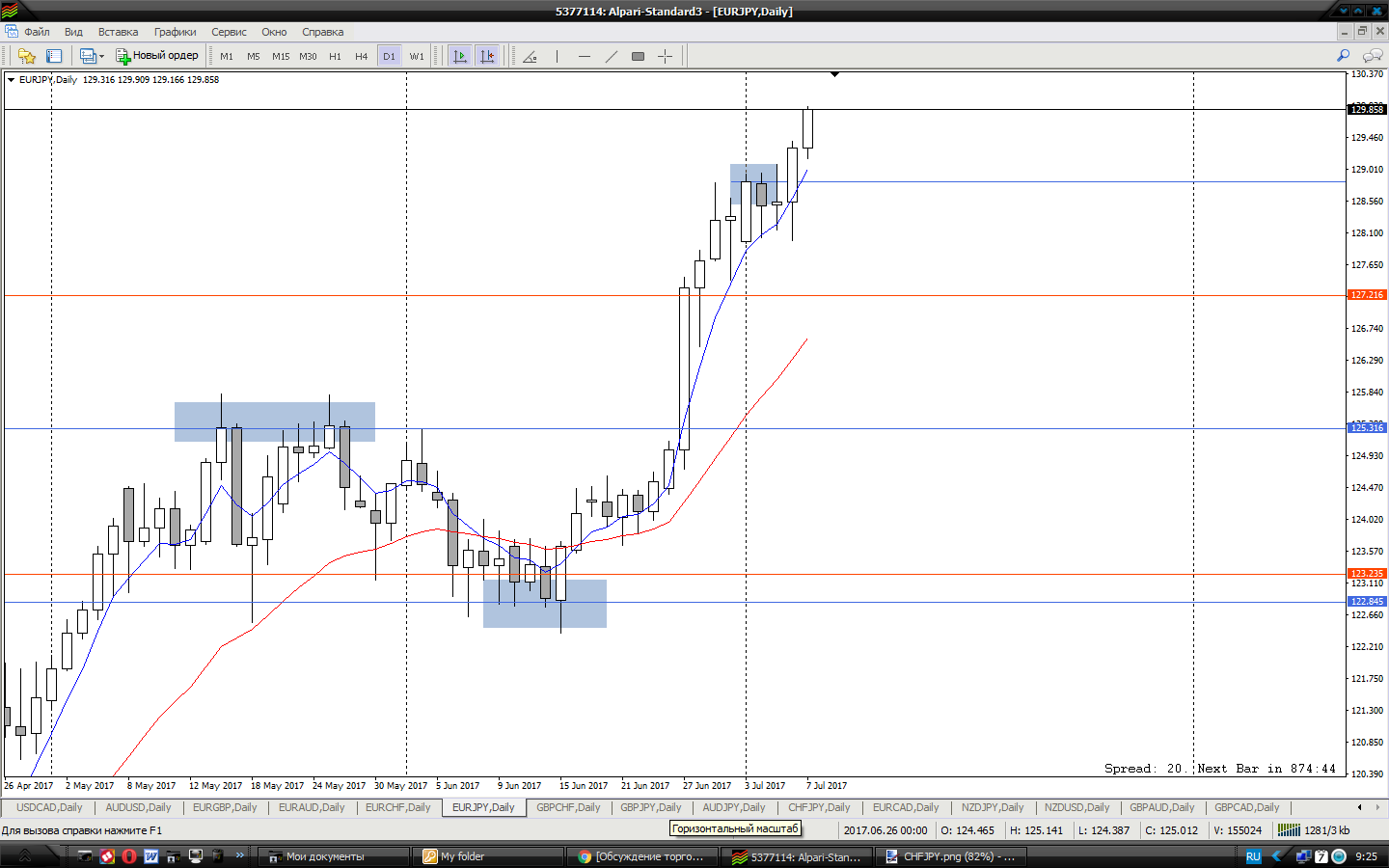The width and height of the screenshot is (1389, 868).
Task: Open the Word quick launch icon
Action: [151, 856]
